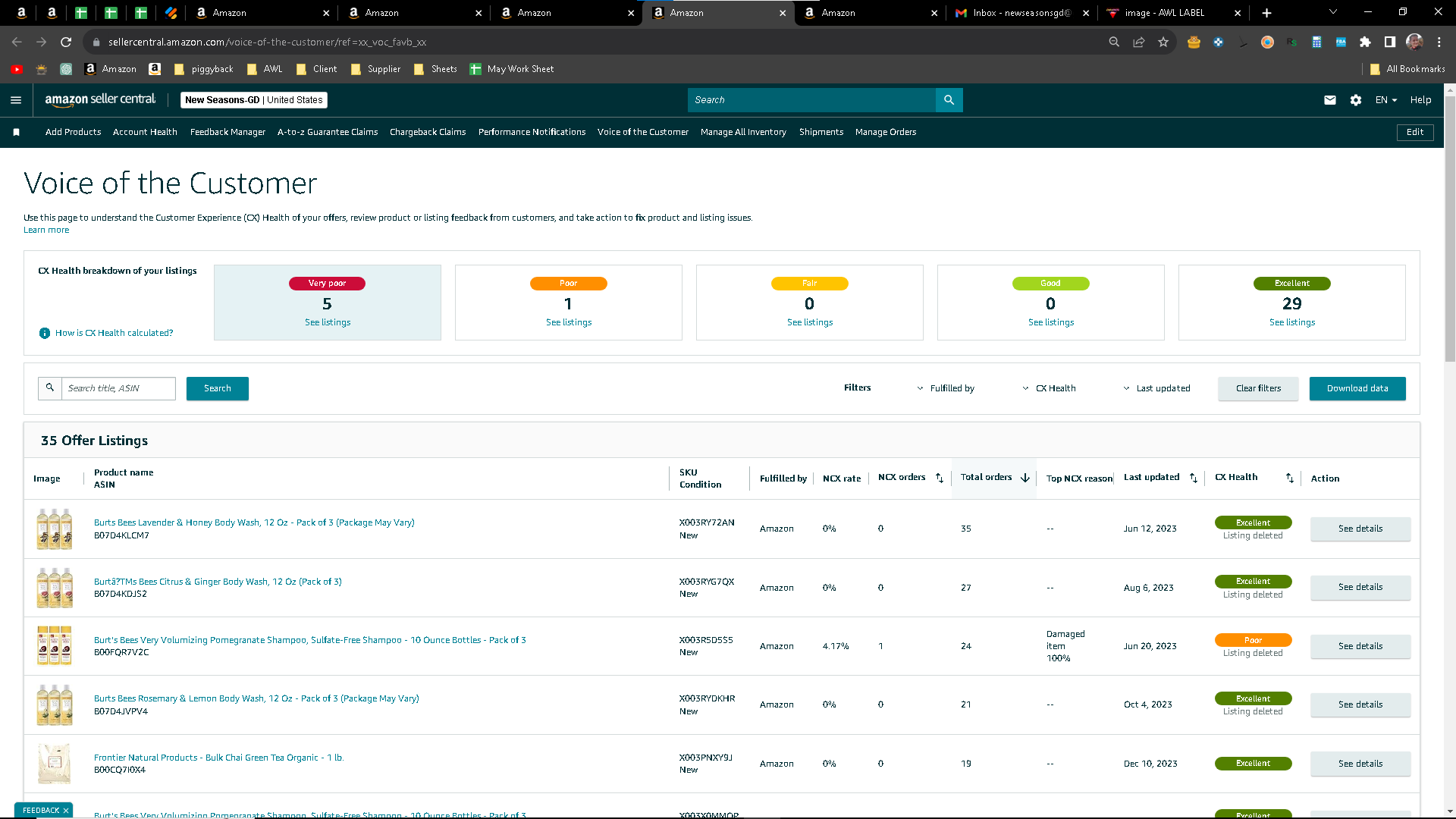
Task: See details for Lavender & Honey Body Wash
Action: tap(1360, 529)
